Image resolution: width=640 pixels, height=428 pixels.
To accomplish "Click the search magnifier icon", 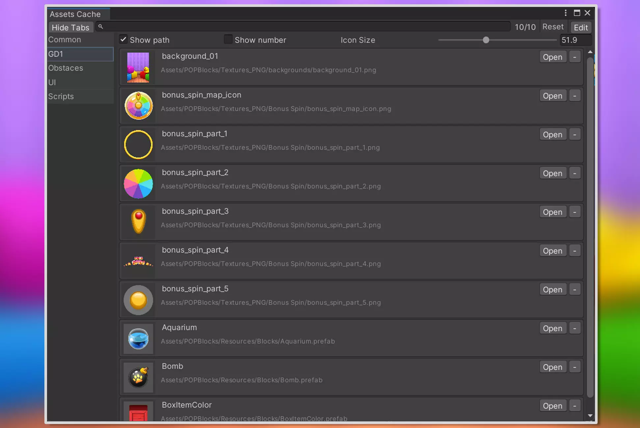I will (100, 27).
